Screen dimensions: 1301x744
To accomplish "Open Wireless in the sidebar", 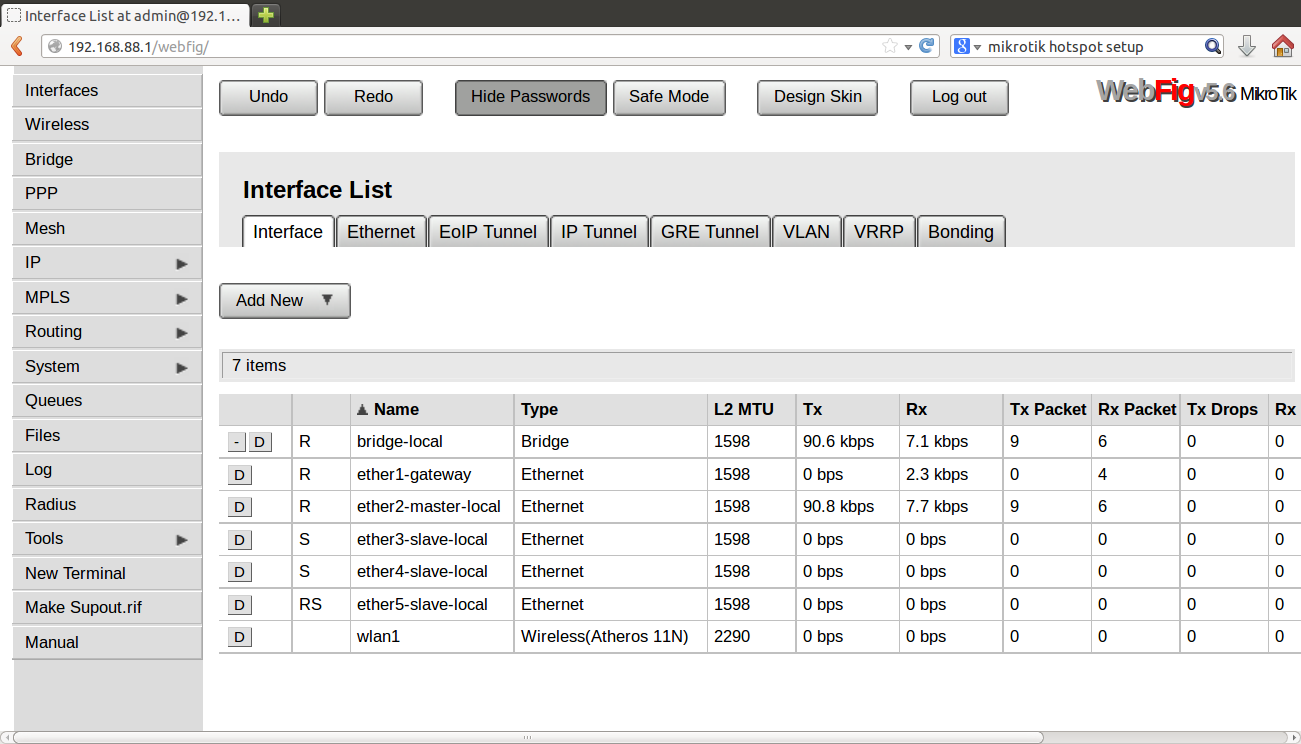I will coord(107,125).
